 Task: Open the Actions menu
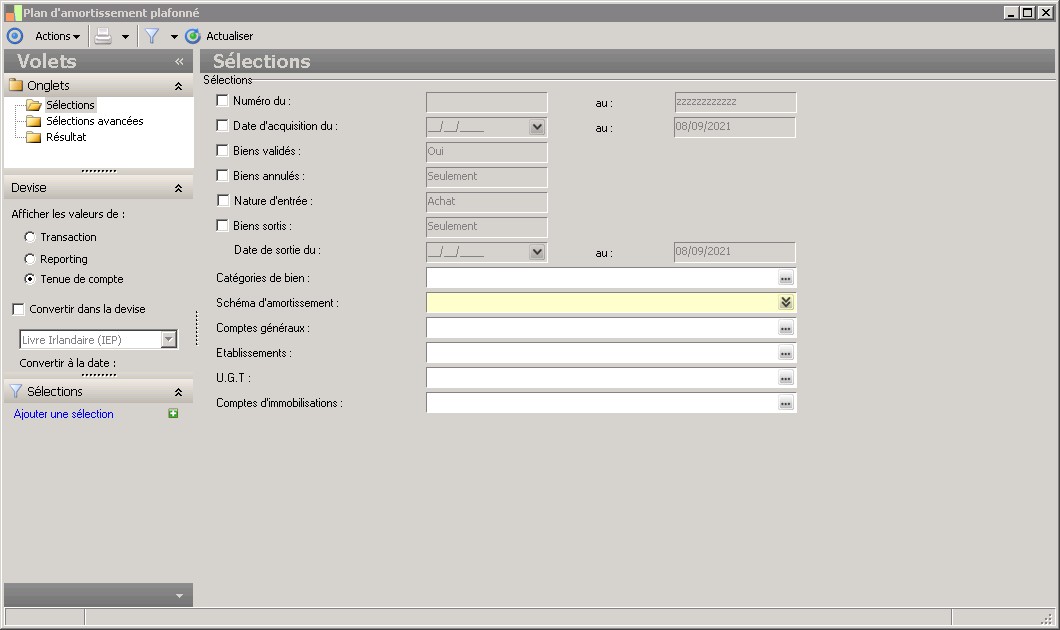pos(57,37)
